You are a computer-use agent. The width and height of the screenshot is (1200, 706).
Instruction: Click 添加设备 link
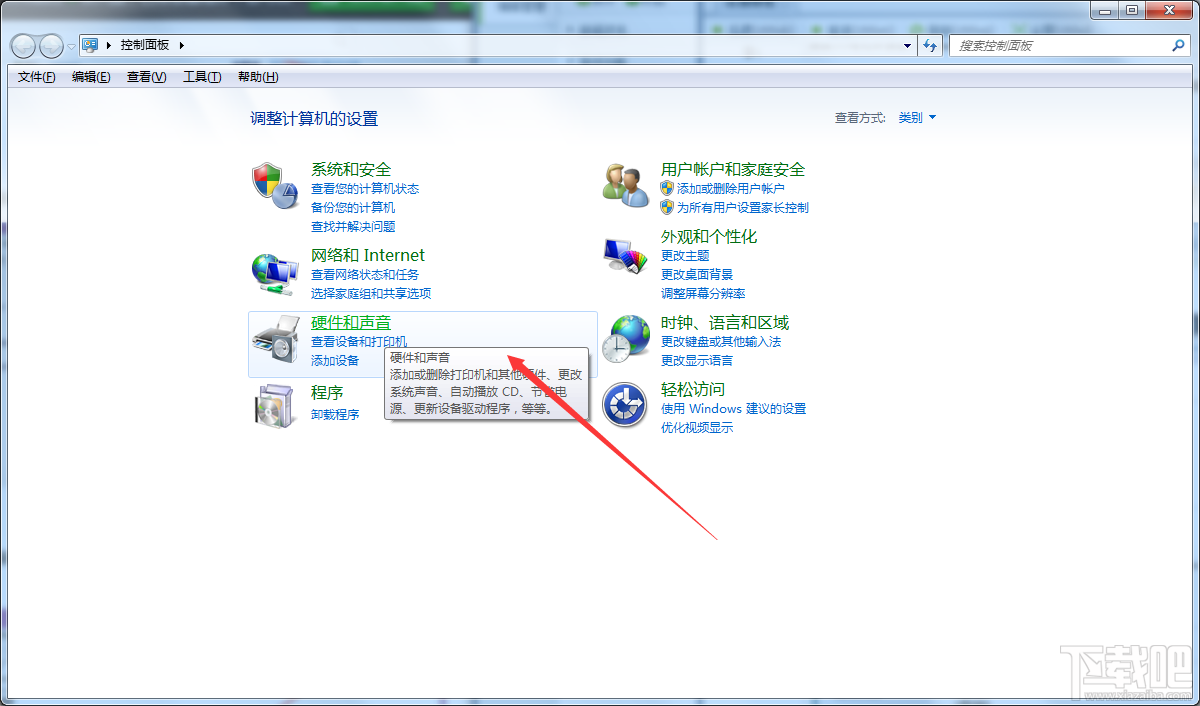335,360
